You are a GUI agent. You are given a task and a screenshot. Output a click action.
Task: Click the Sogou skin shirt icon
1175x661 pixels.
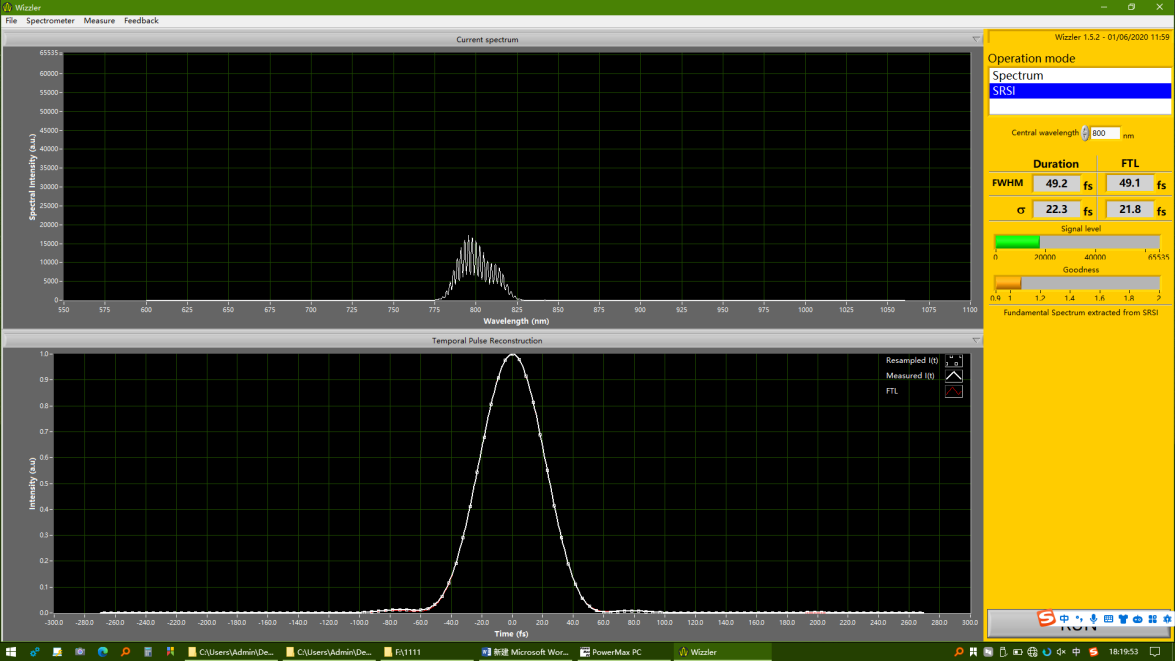click(1123, 619)
